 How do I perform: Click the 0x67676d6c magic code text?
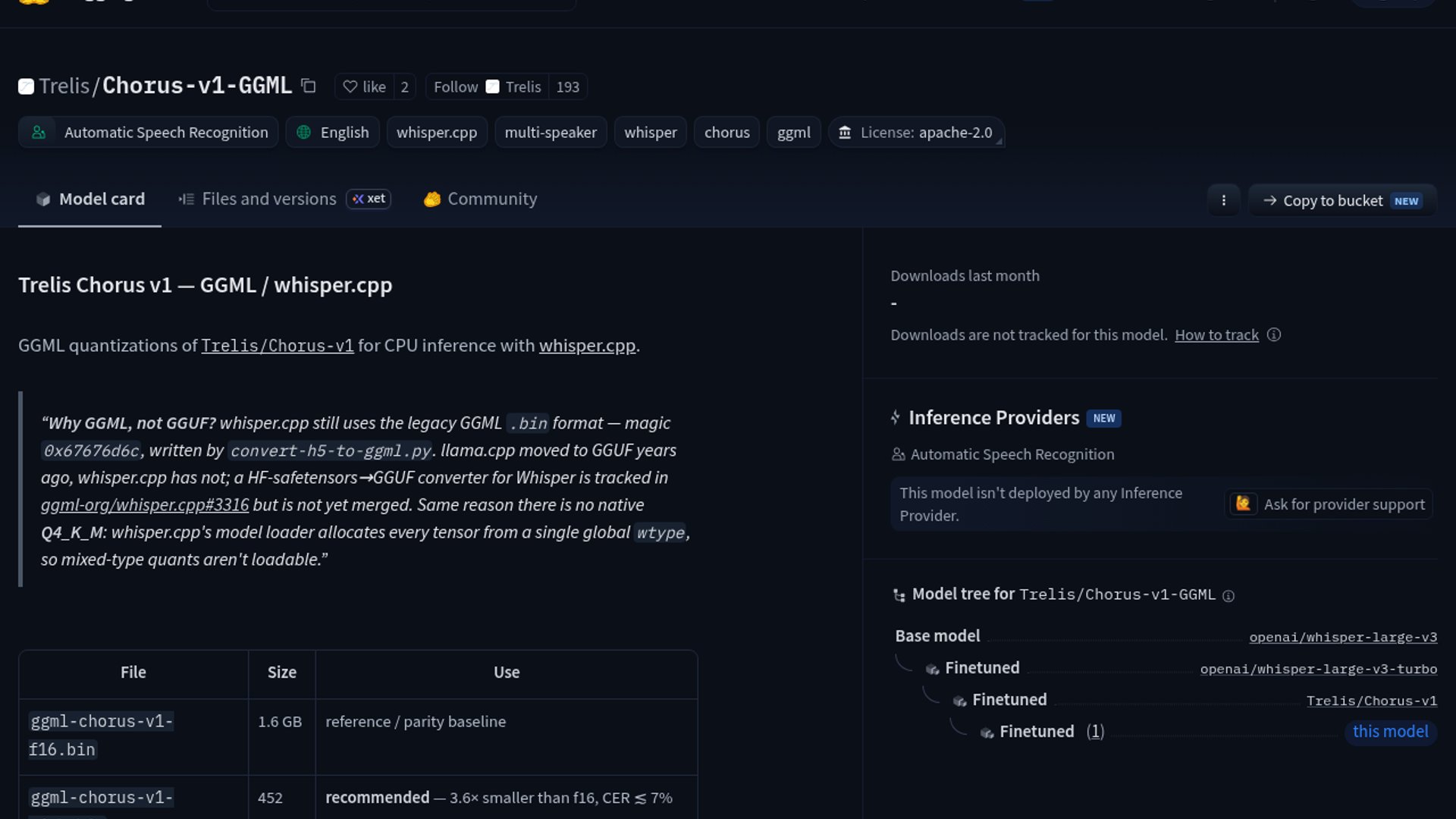(91, 451)
